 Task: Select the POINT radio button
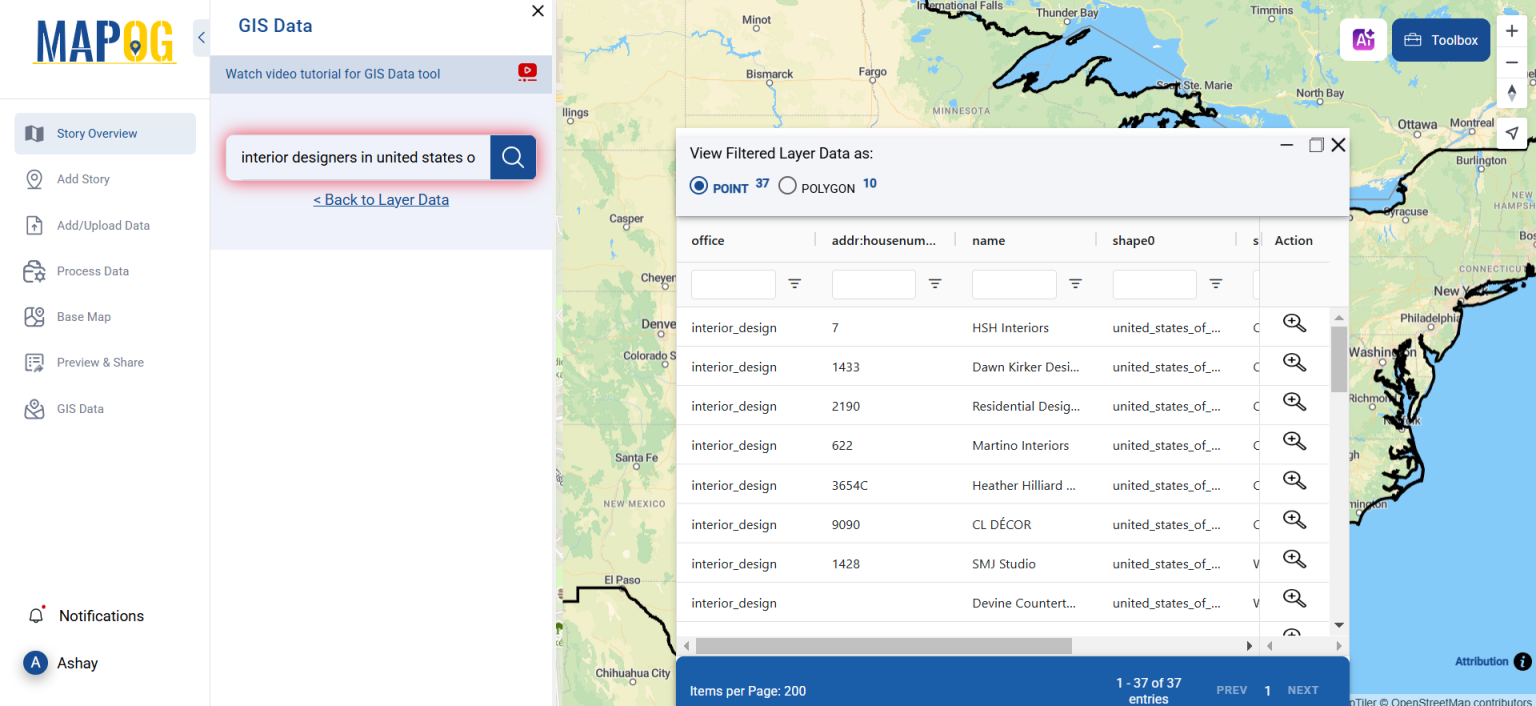[x=698, y=185]
